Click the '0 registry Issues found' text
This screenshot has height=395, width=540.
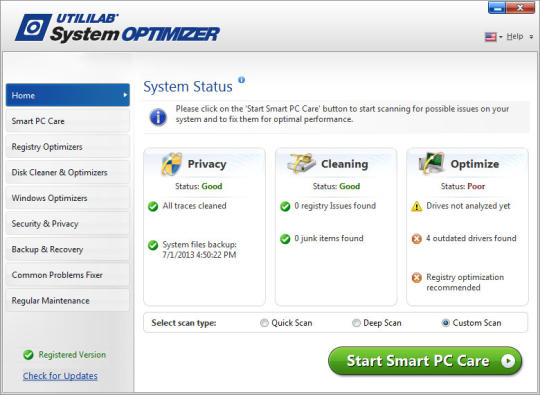coord(335,206)
